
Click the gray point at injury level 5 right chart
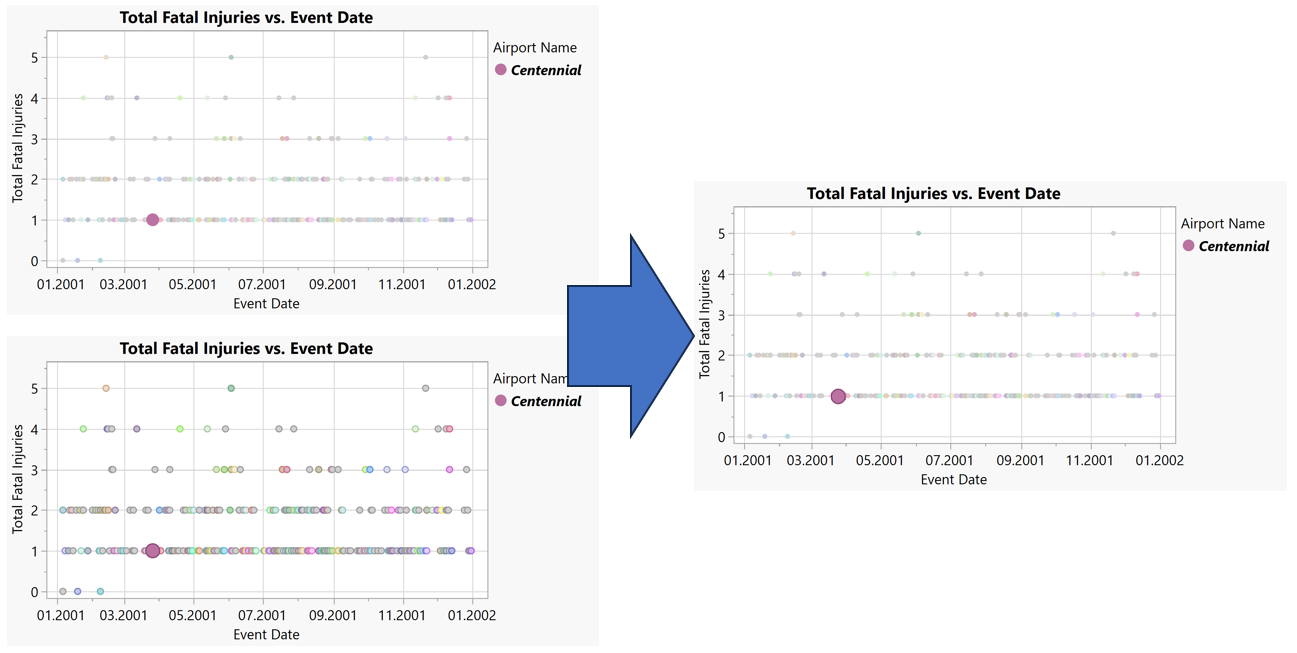tap(1114, 233)
